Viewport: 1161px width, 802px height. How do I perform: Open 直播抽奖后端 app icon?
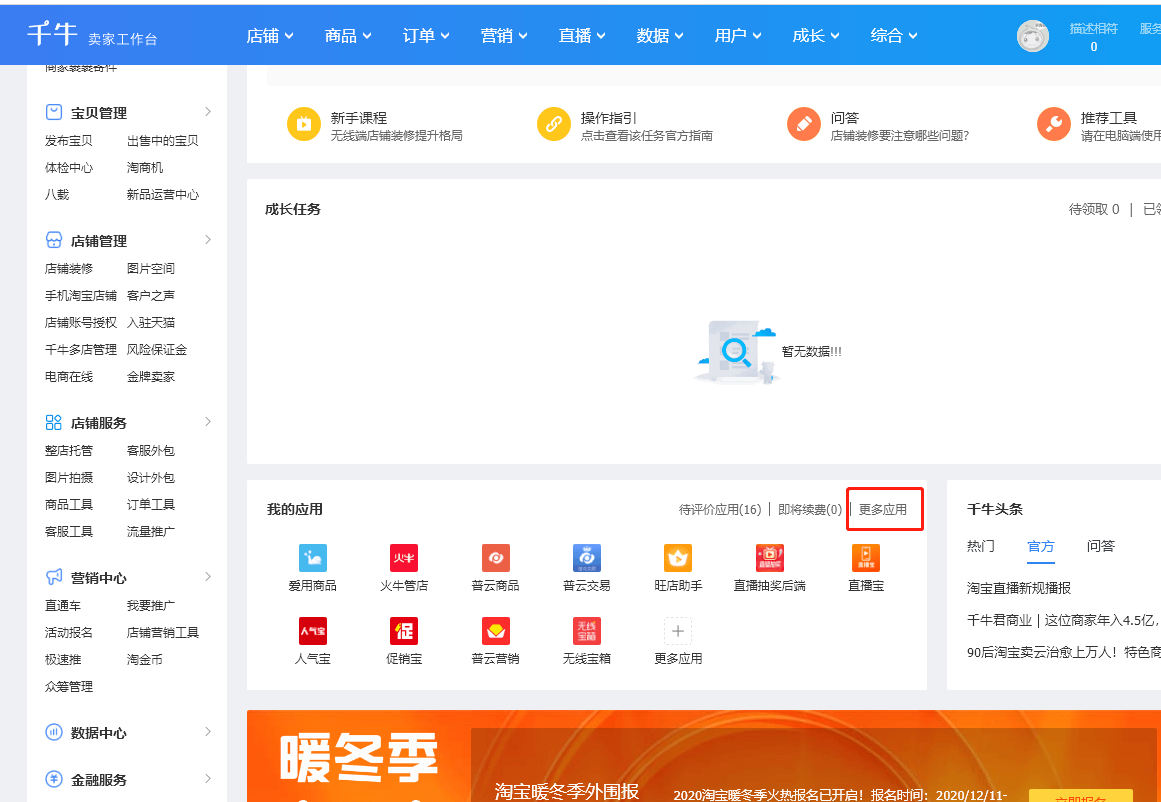[769, 558]
